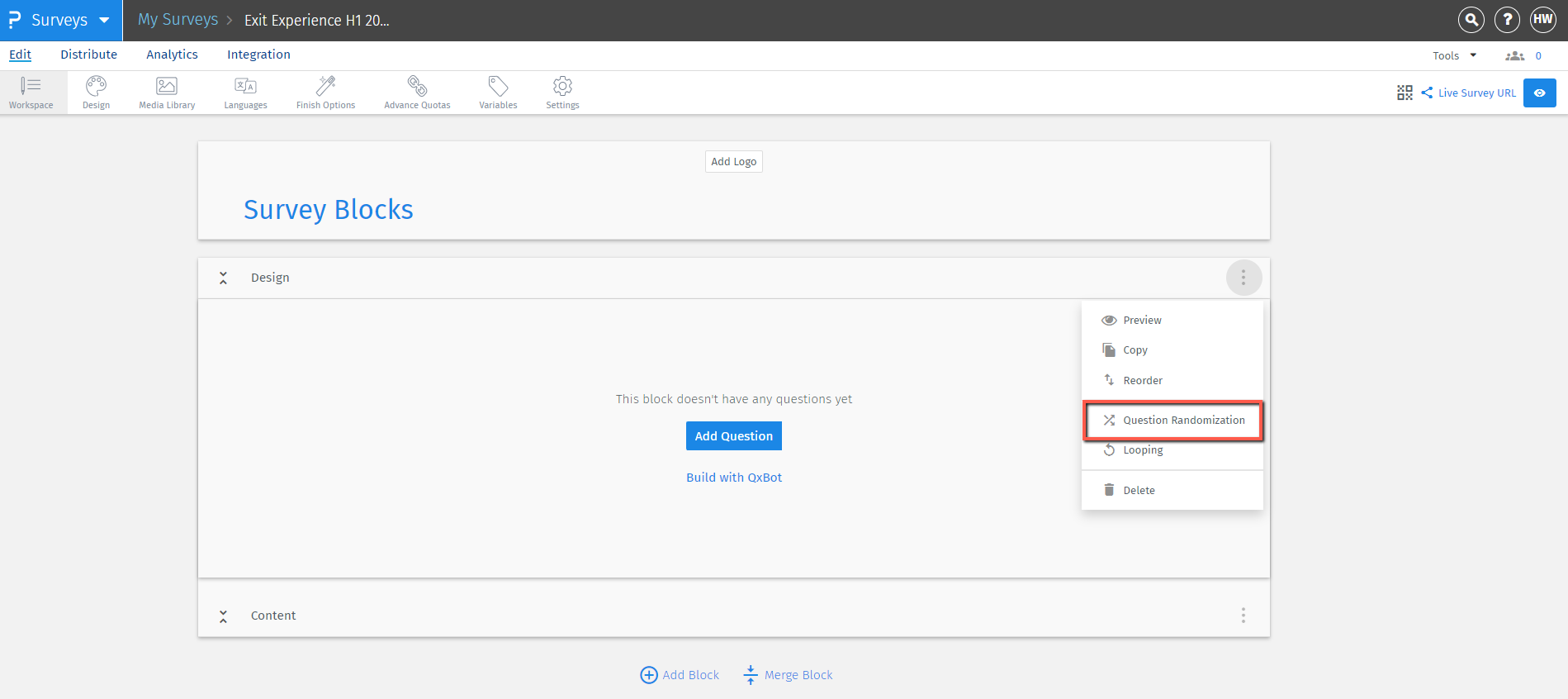This screenshot has width=1568, height=699.
Task: Click the Build with QxBot link
Action: click(x=734, y=478)
